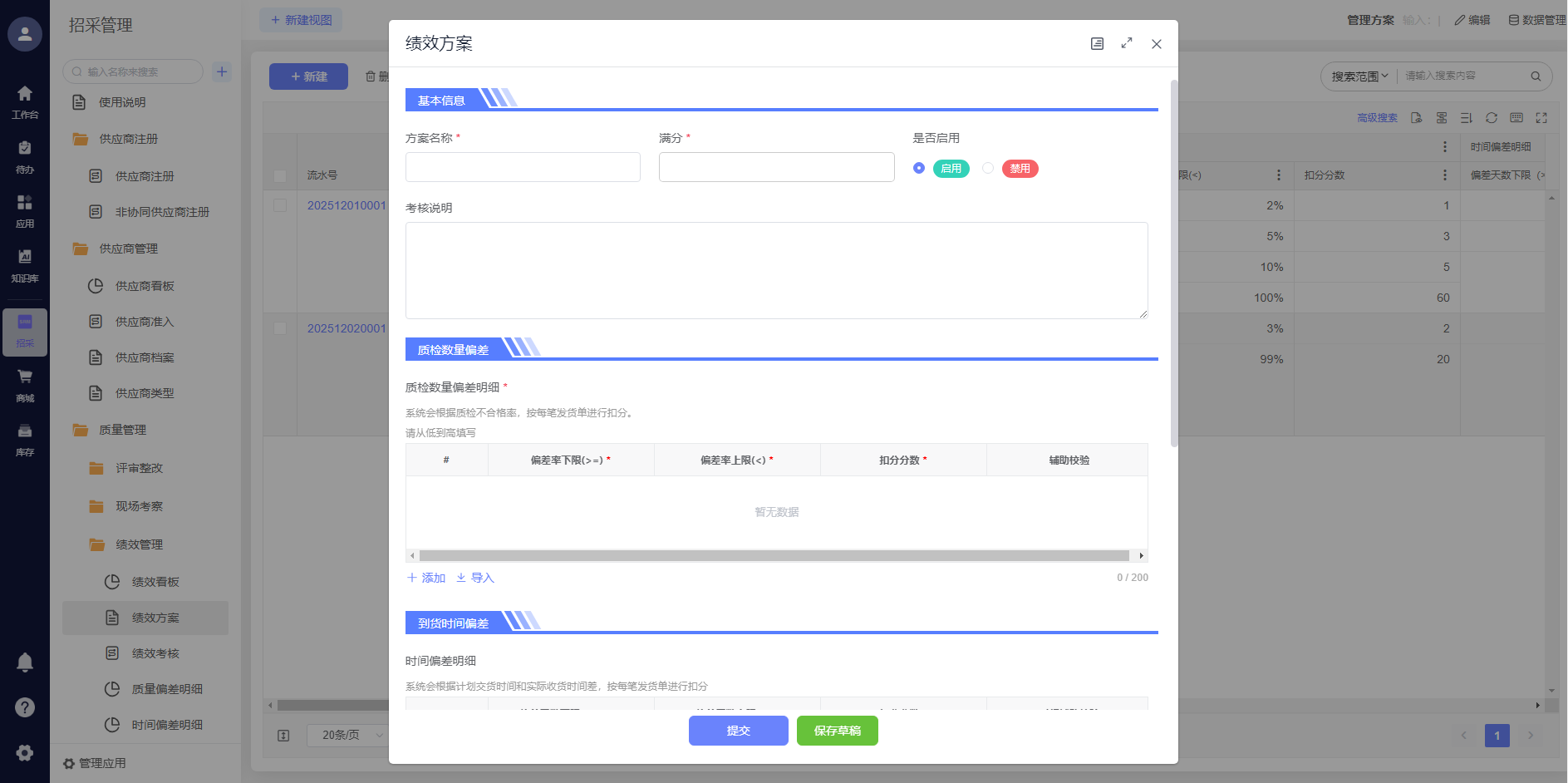Open the notifications bell icon

(25, 662)
